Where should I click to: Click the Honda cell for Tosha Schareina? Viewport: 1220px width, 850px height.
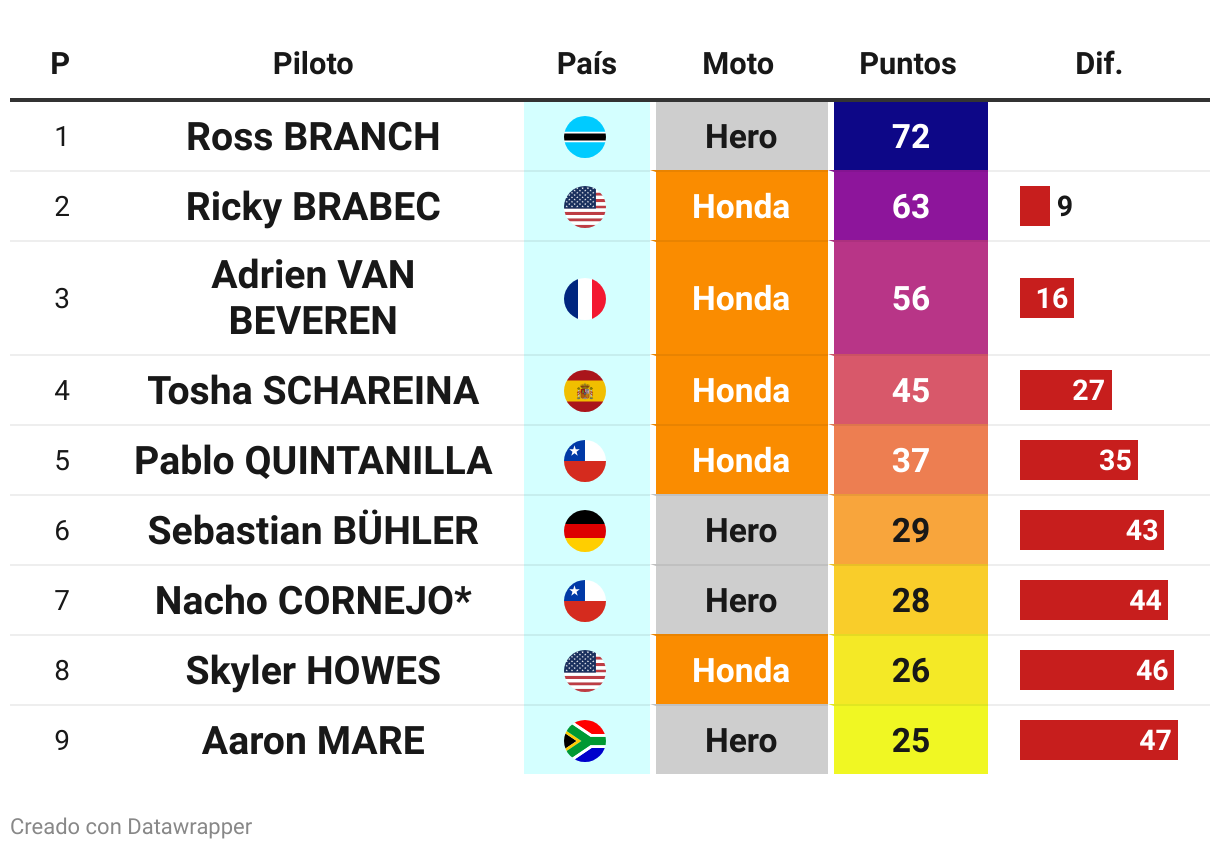tap(741, 390)
